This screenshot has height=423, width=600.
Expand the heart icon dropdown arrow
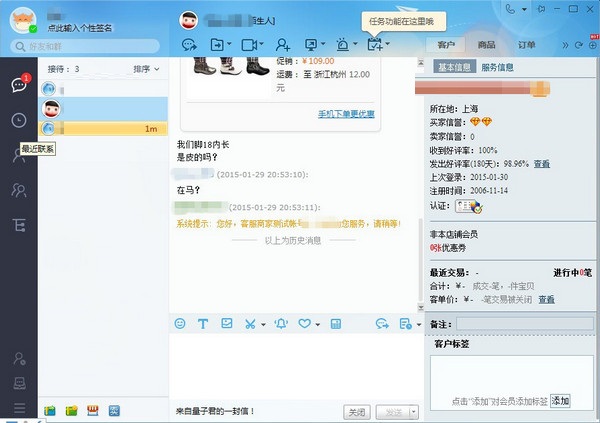[318, 325]
